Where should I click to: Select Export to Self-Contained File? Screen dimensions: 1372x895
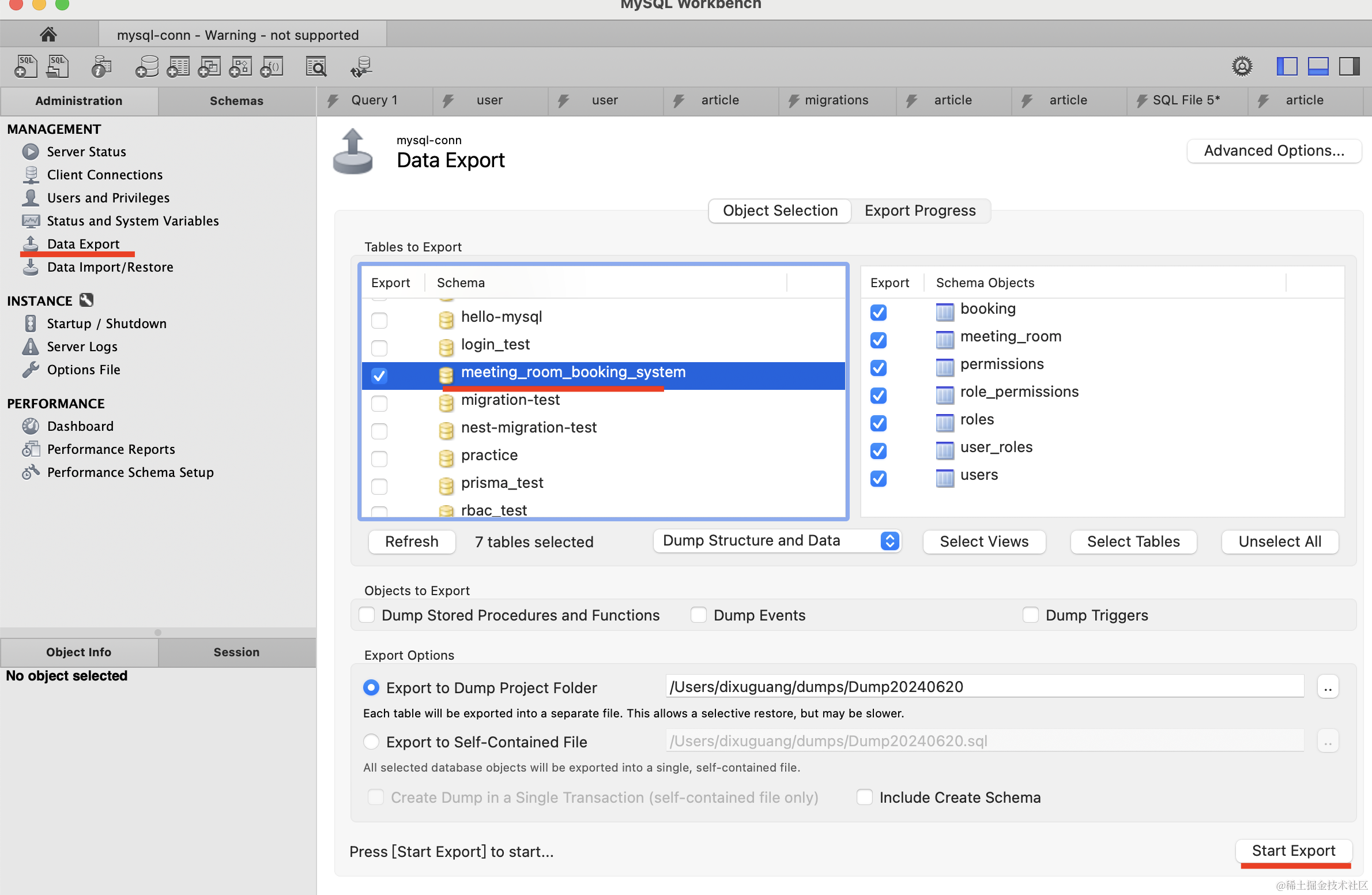pyautogui.click(x=371, y=742)
